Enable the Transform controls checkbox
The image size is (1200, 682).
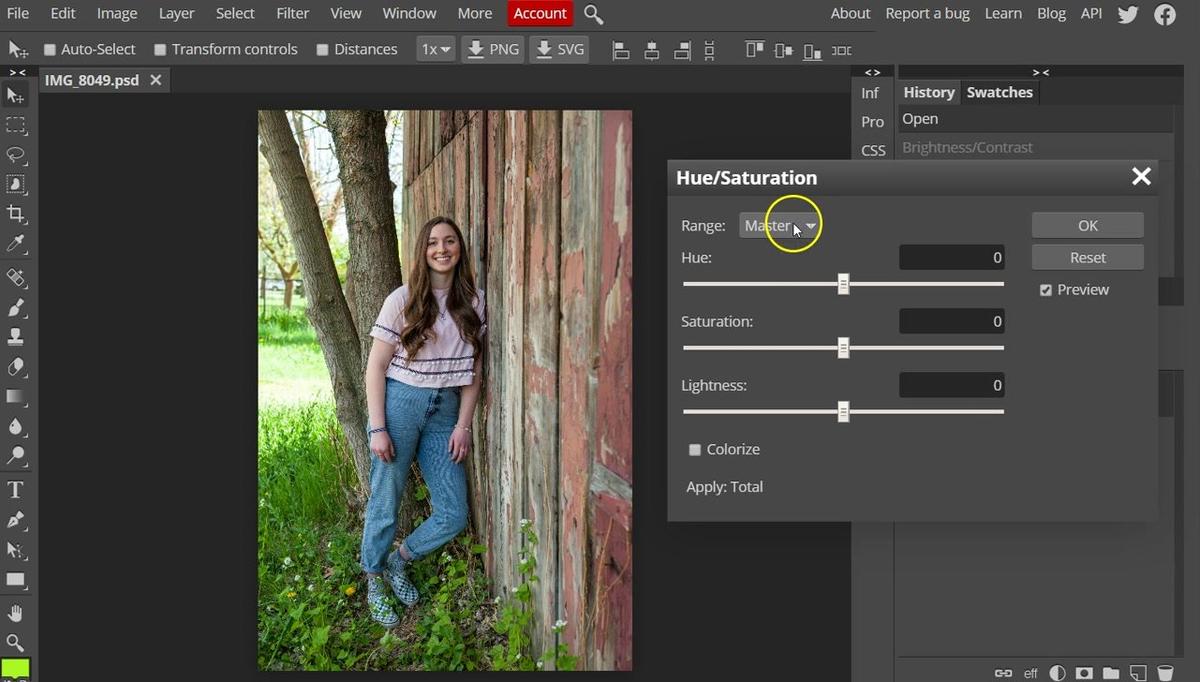(x=160, y=50)
